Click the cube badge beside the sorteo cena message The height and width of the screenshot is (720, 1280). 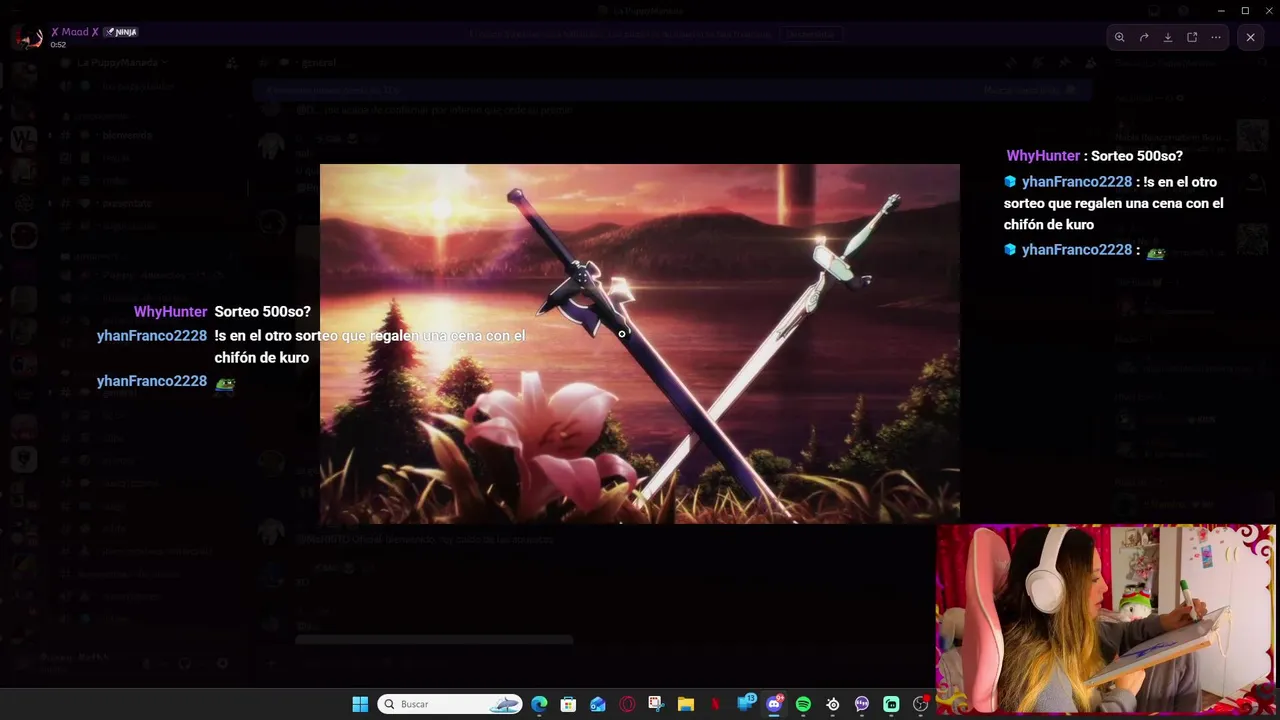[1010, 182]
